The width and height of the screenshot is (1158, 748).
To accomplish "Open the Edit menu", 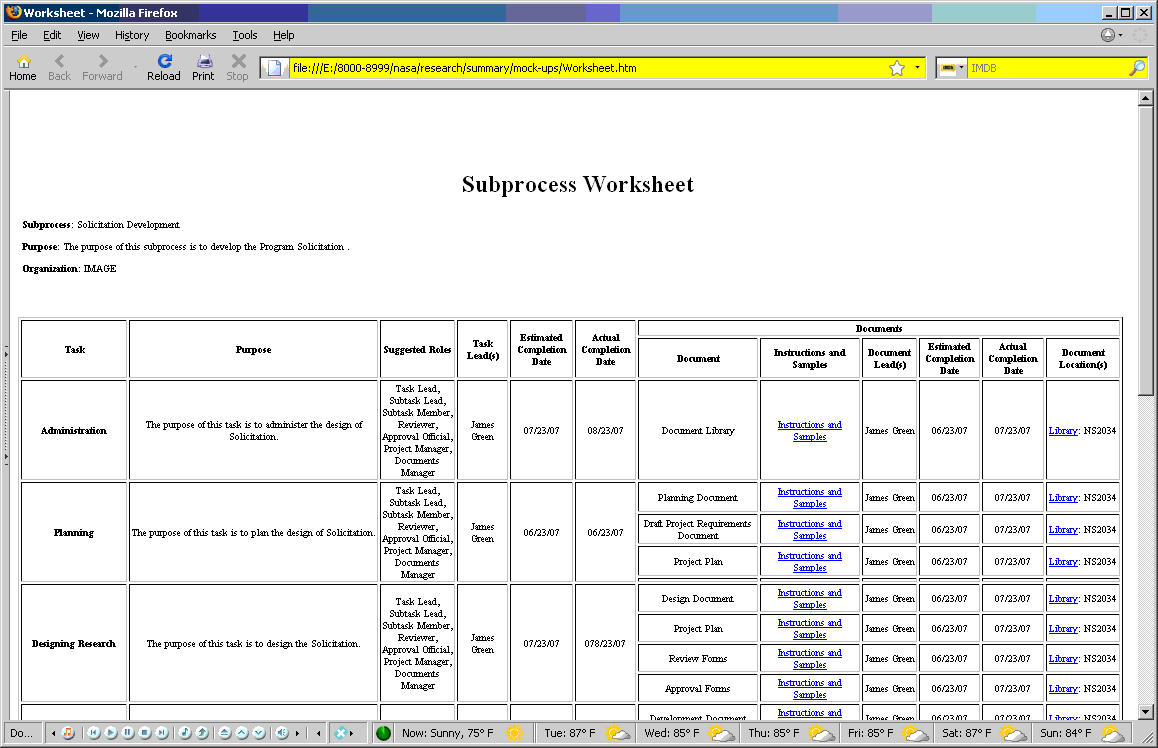I will [x=52, y=35].
